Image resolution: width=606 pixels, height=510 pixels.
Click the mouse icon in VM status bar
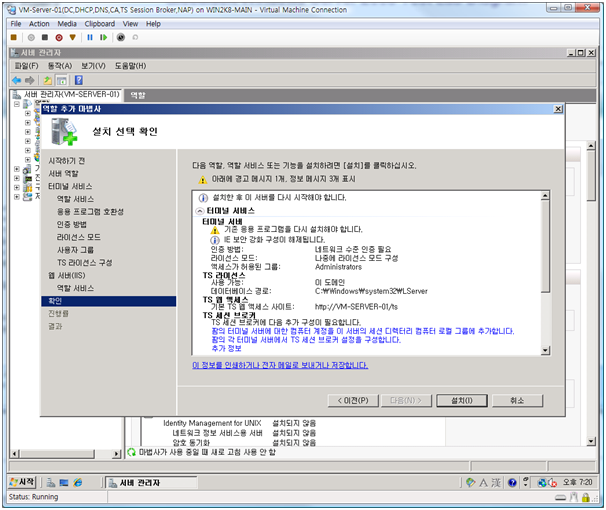(x=574, y=498)
